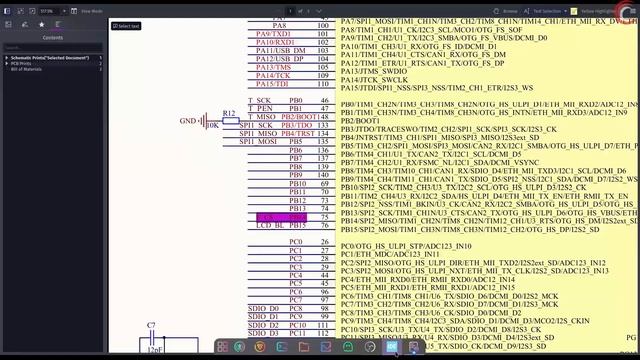Launch Brave browser from dock
This screenshot has width=640, height=360.
(x=260, y=347)
